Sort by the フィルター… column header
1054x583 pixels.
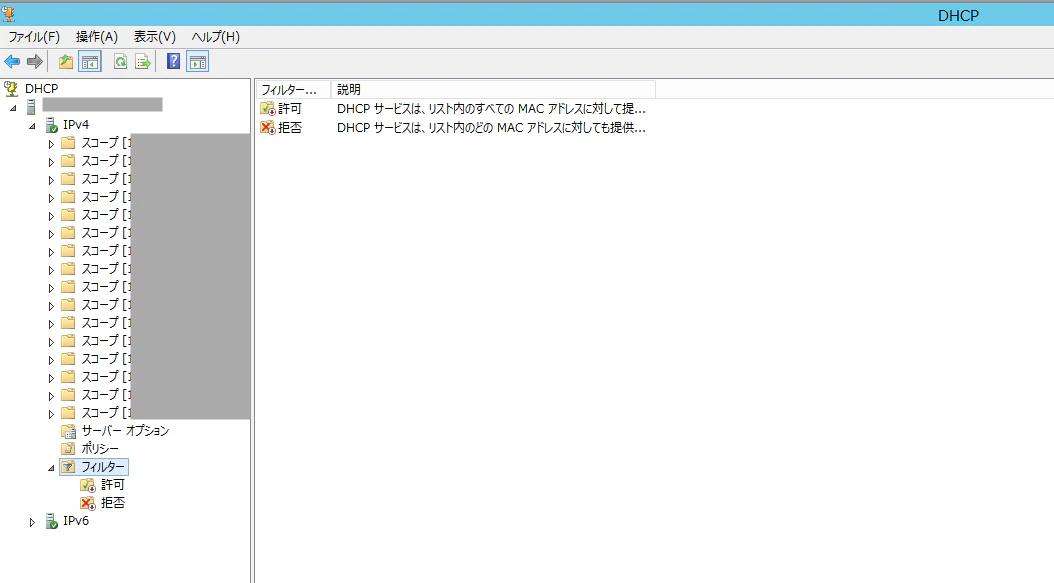pyautogui.click(x=293, y=89)
